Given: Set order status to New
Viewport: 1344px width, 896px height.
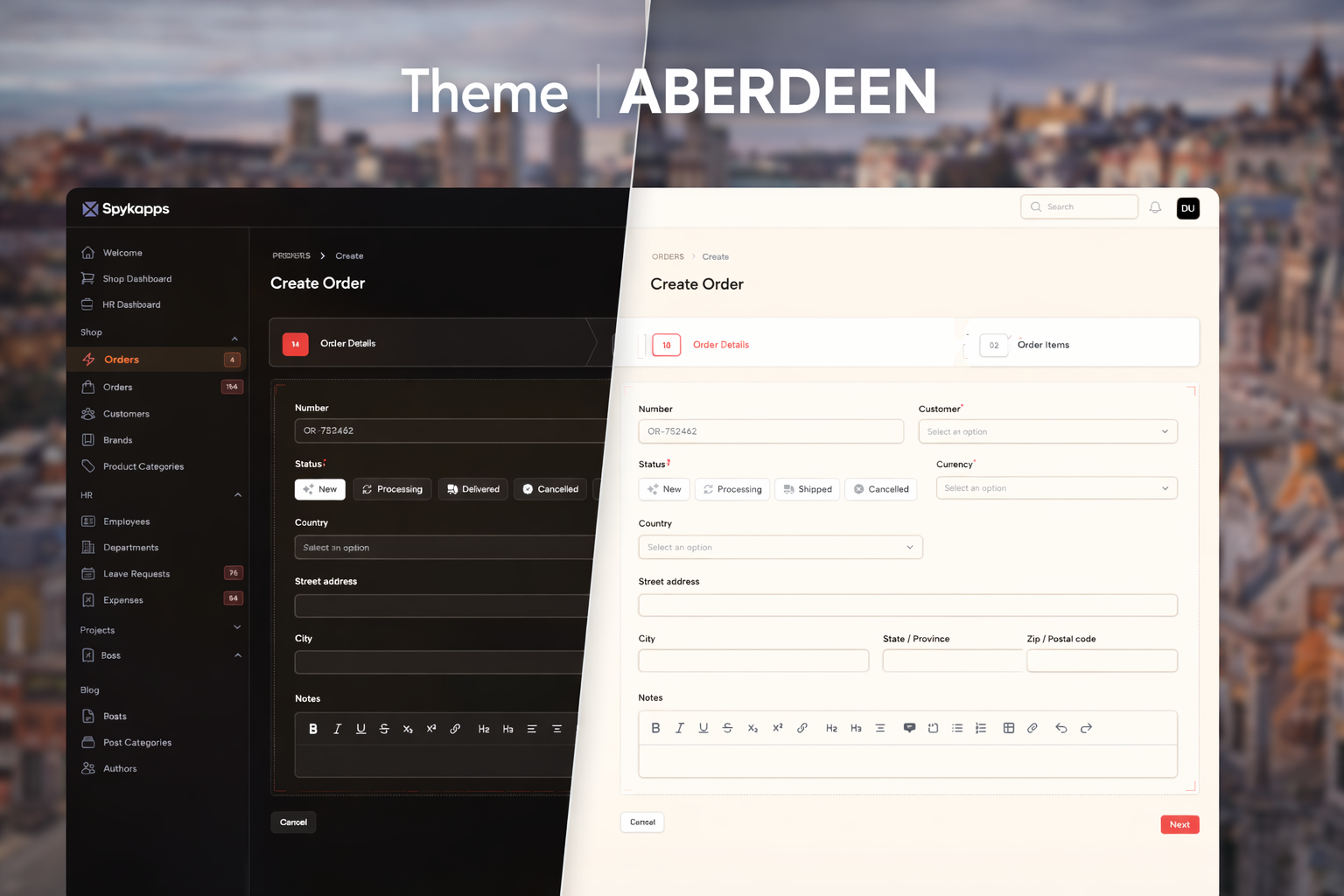Looking at the screenshot, I should [664, 489].
